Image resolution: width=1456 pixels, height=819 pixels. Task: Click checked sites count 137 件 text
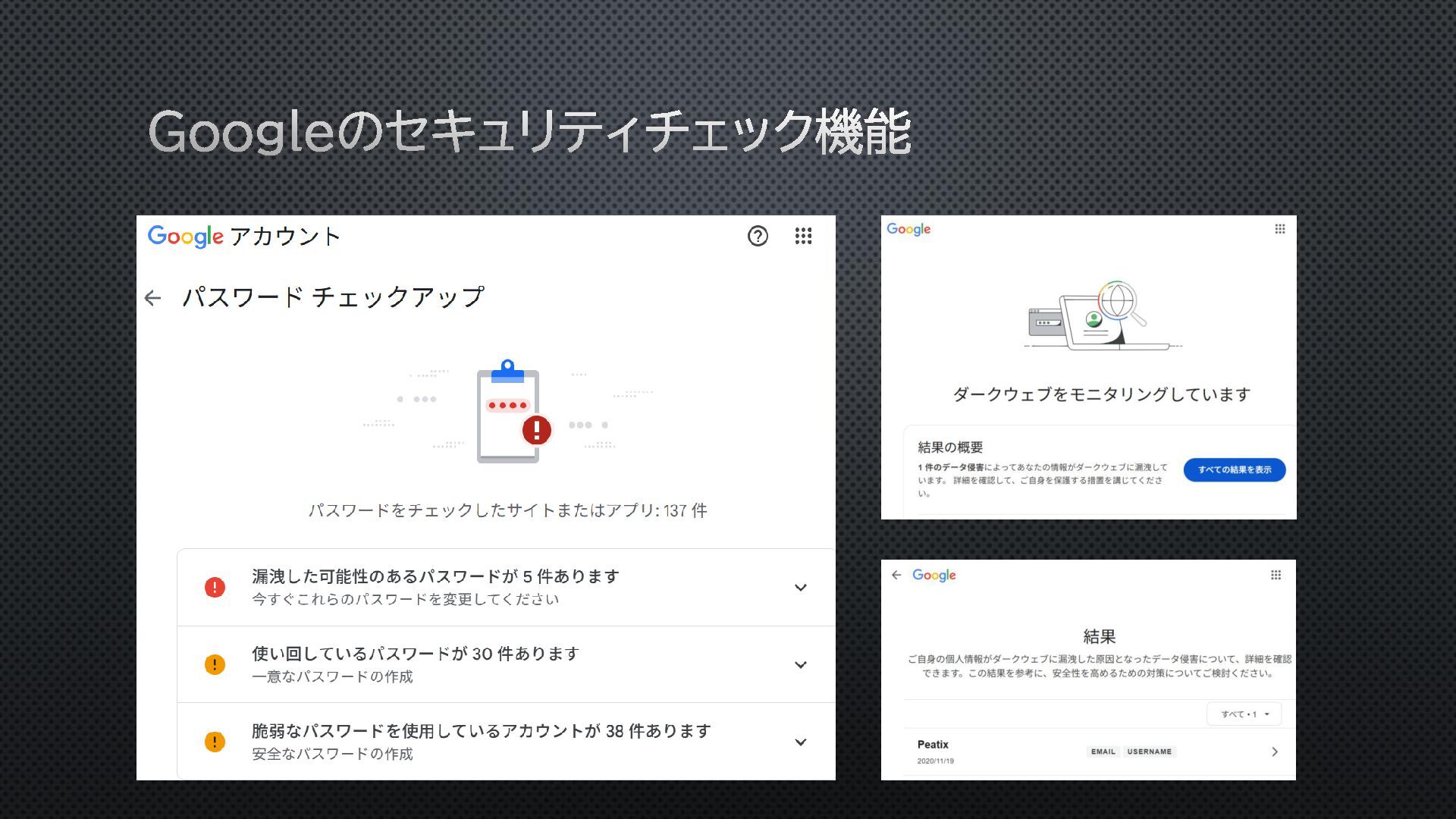point(507,510)
